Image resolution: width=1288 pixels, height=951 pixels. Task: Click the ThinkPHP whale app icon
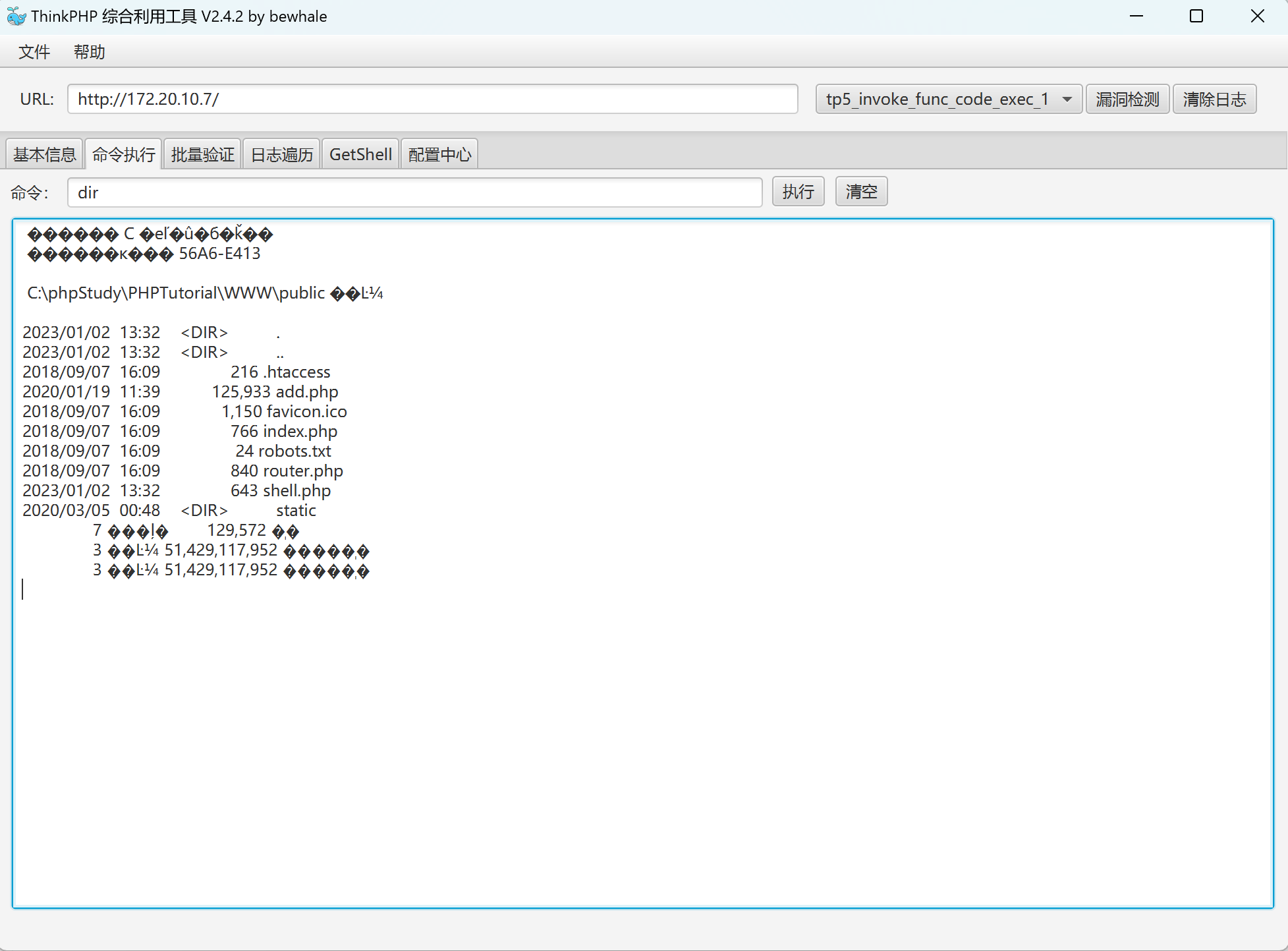pos(16,16)
